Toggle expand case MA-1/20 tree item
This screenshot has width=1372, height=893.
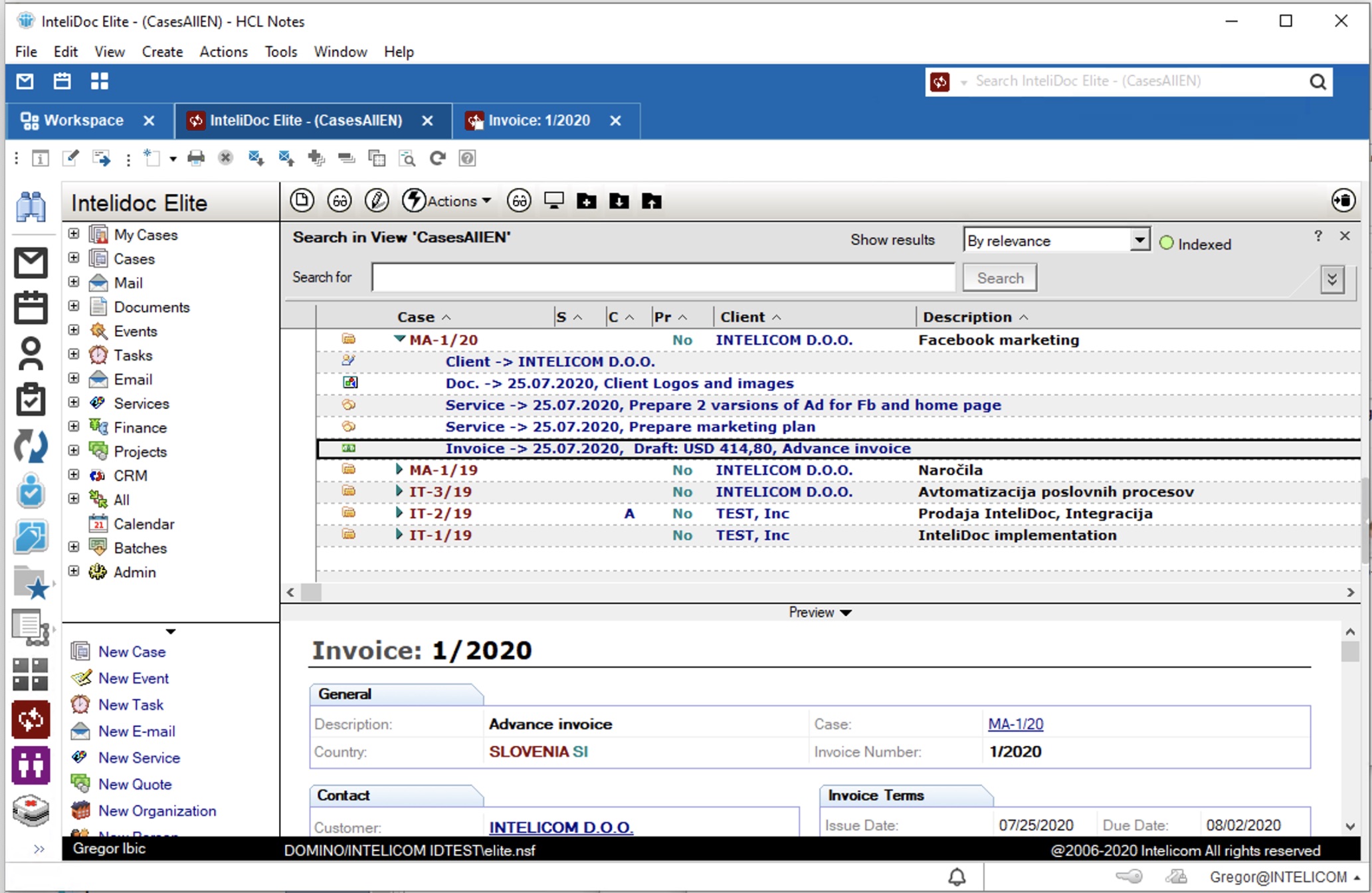[x=394, y=340]
